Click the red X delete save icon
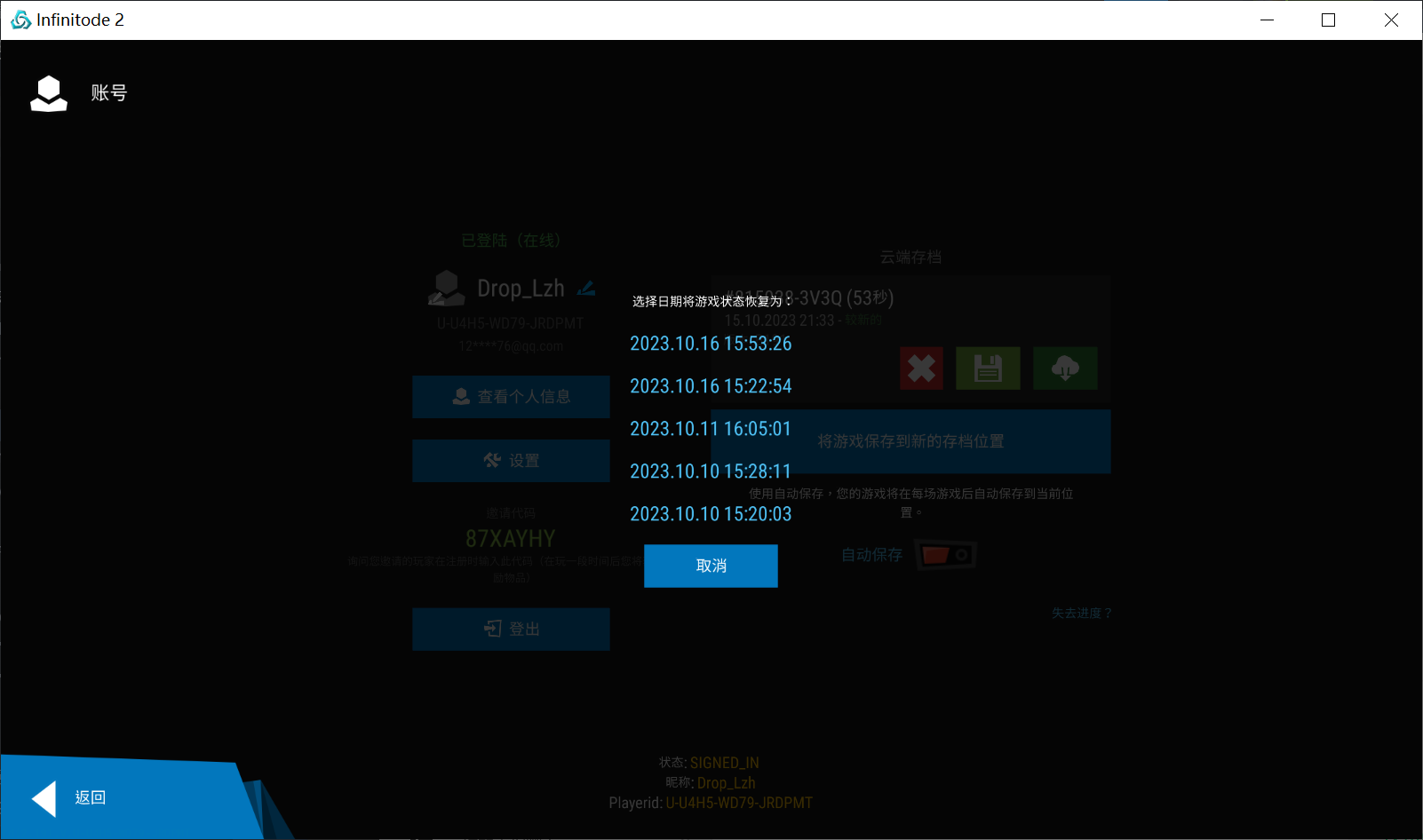The height and width of the screenshot is (840, 1423). click(921, 368)
